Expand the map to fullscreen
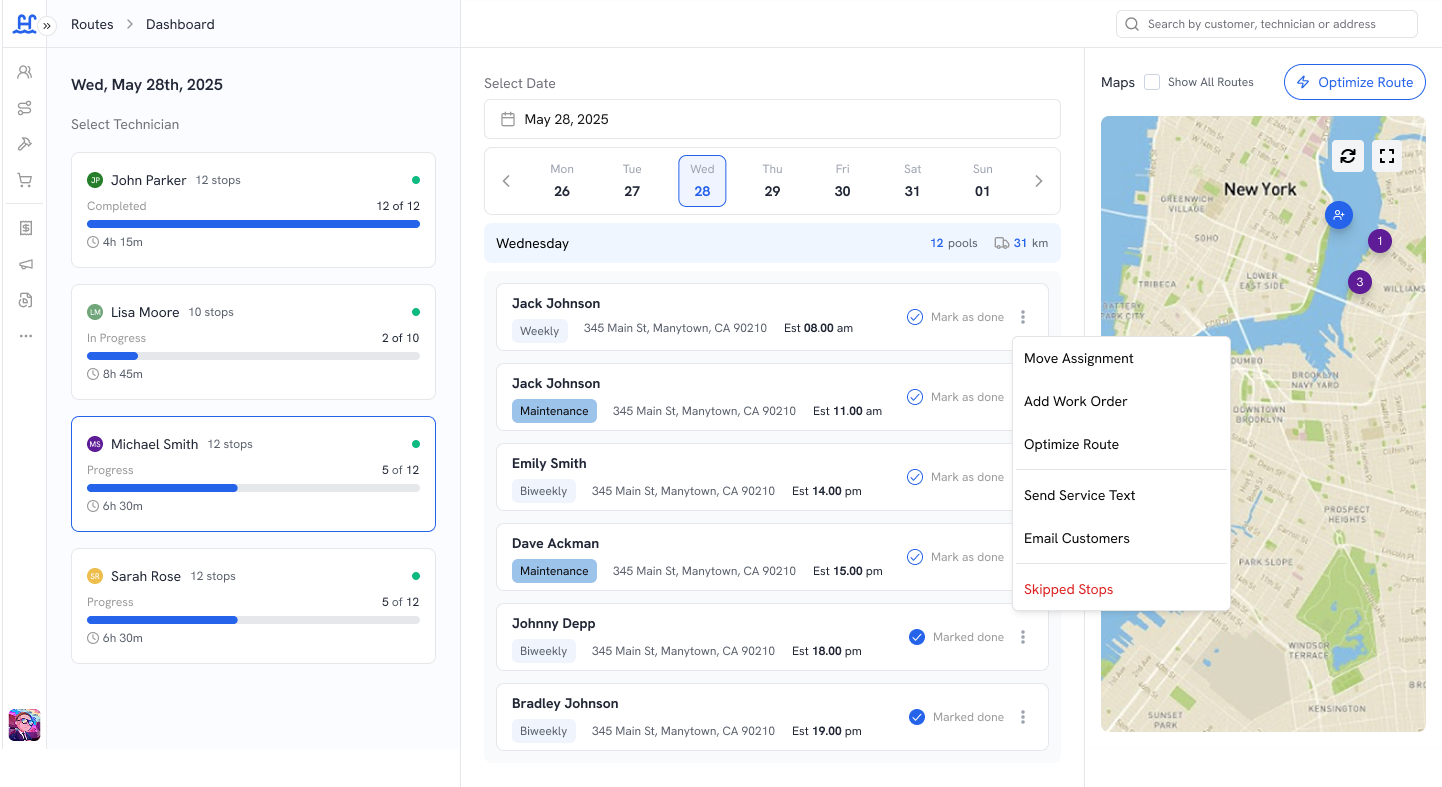Image resolution: width=1442 pixels, height=787 pixels. coord(1386,156)
